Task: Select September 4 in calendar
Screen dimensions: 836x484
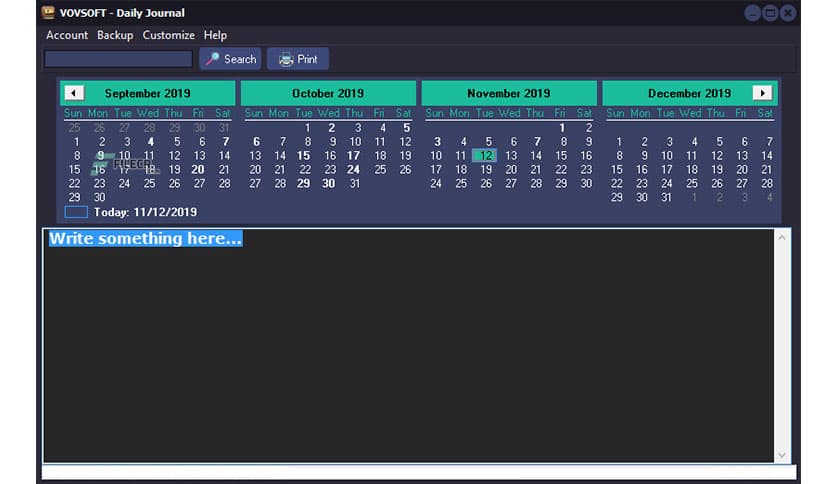Action: click(151, 142)
